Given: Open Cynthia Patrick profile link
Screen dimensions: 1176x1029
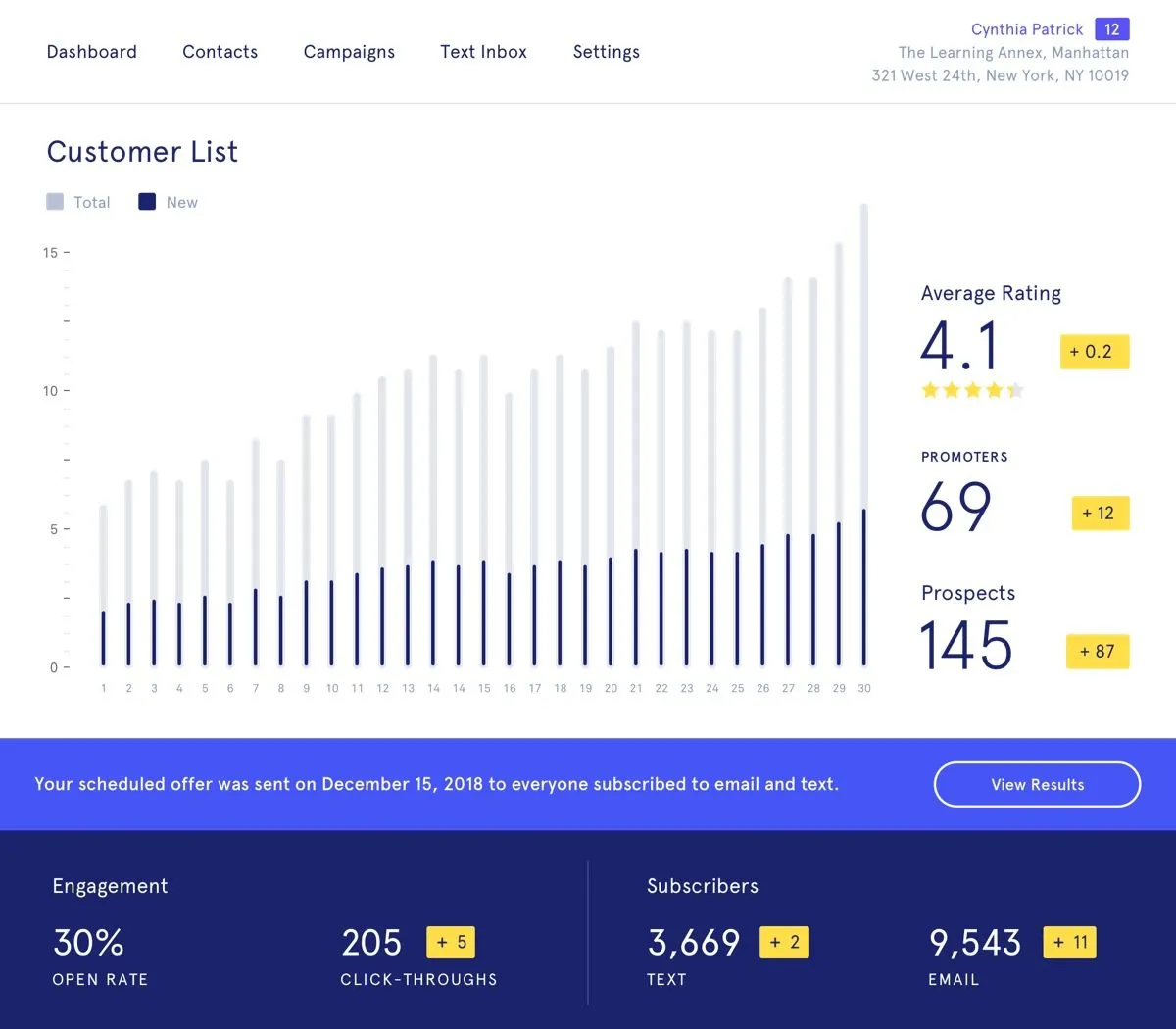Looking at the screenshot, I should click(x=1026, y=29).
